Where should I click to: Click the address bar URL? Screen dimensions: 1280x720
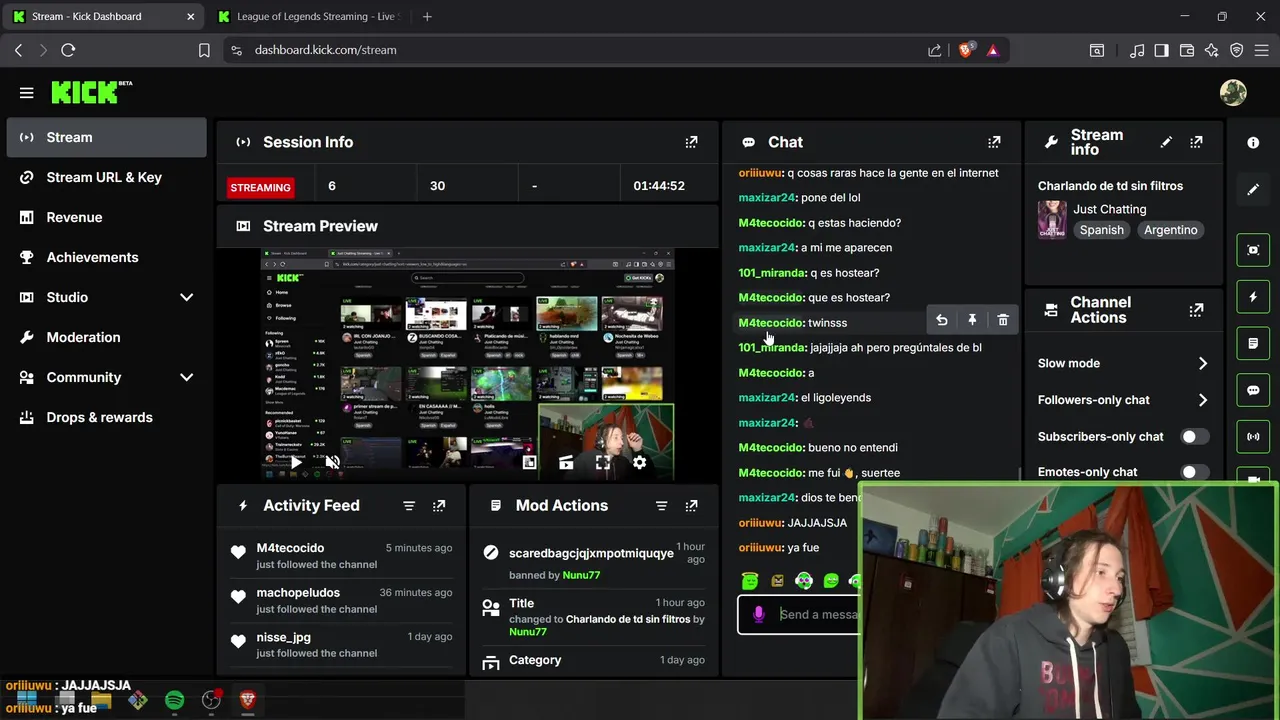[x=325, y=50]
